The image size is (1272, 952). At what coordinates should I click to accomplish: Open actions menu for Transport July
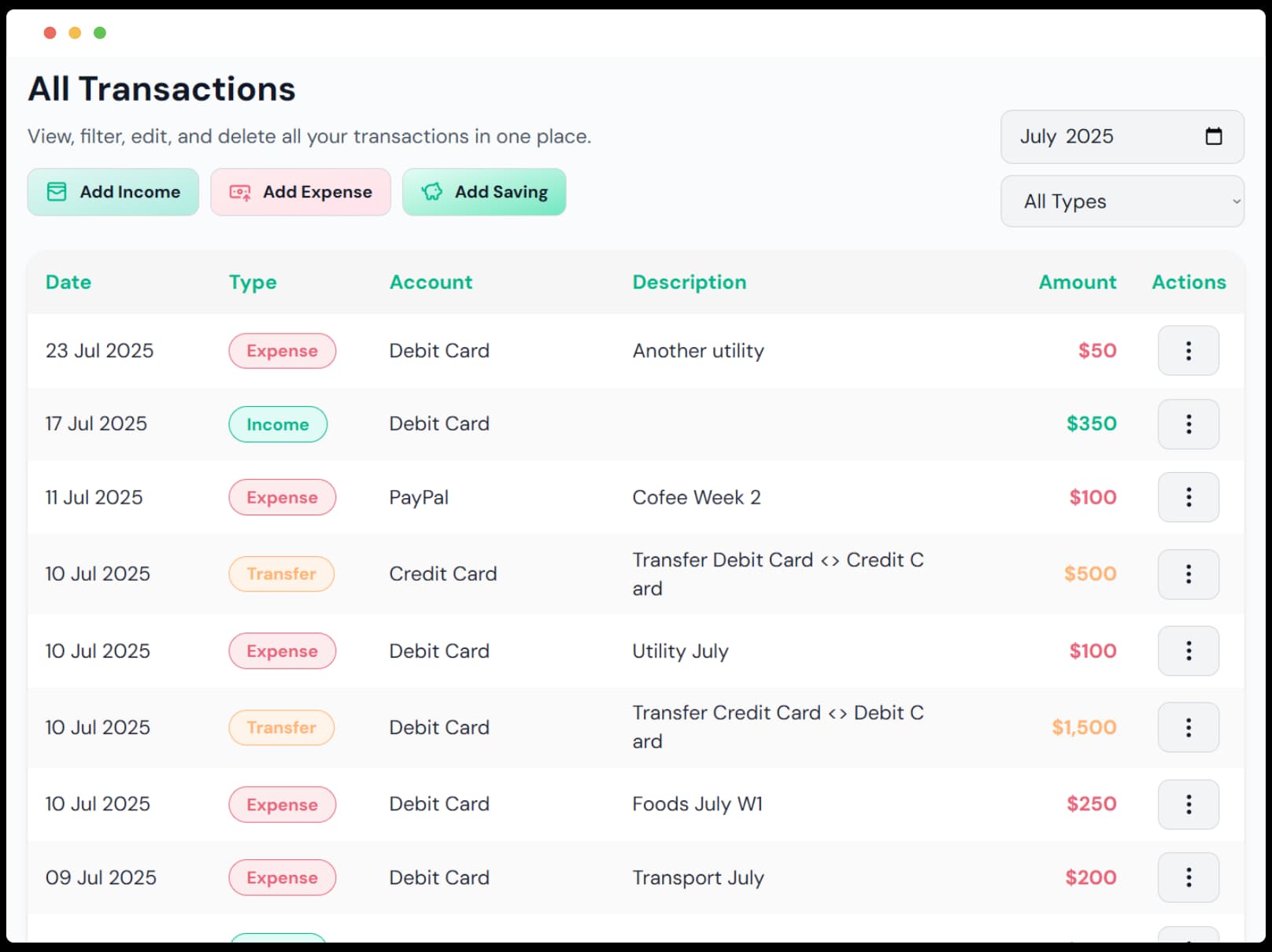1188,877
